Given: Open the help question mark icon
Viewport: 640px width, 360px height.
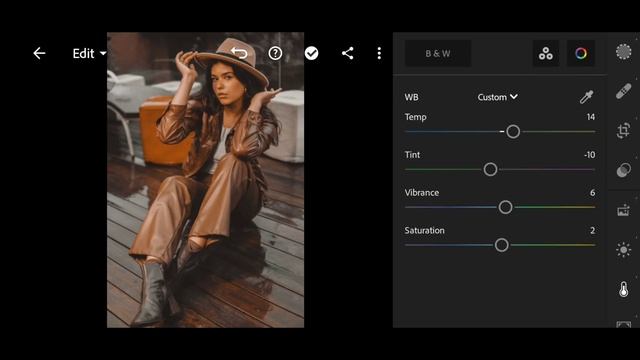Looking at the screenshot, I should pos(275,53).
